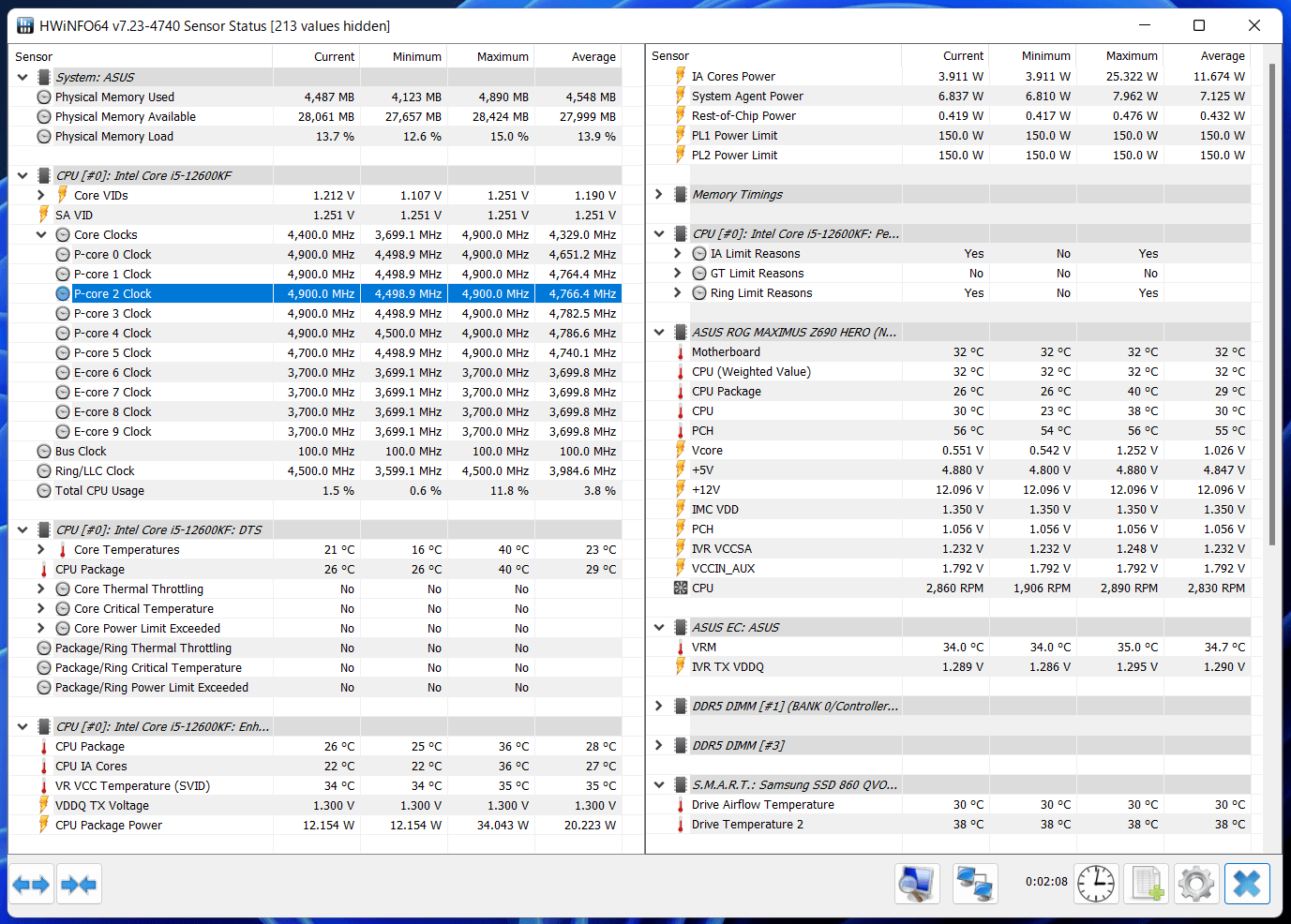The image size is (1291, 924).
Task: Collapse the Core Clocks subtree
Action: click(41, 234)
